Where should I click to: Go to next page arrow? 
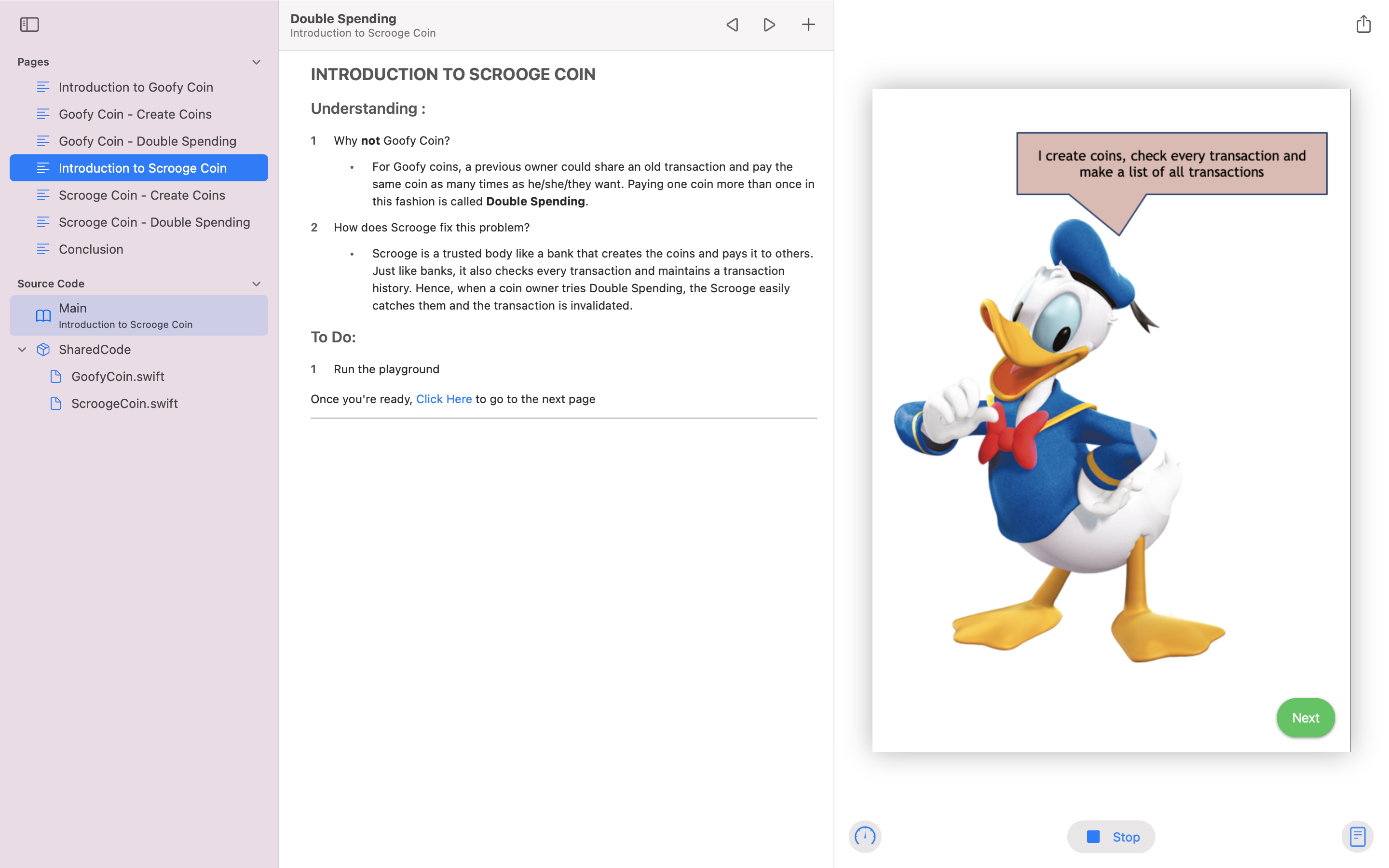(769, 25)
